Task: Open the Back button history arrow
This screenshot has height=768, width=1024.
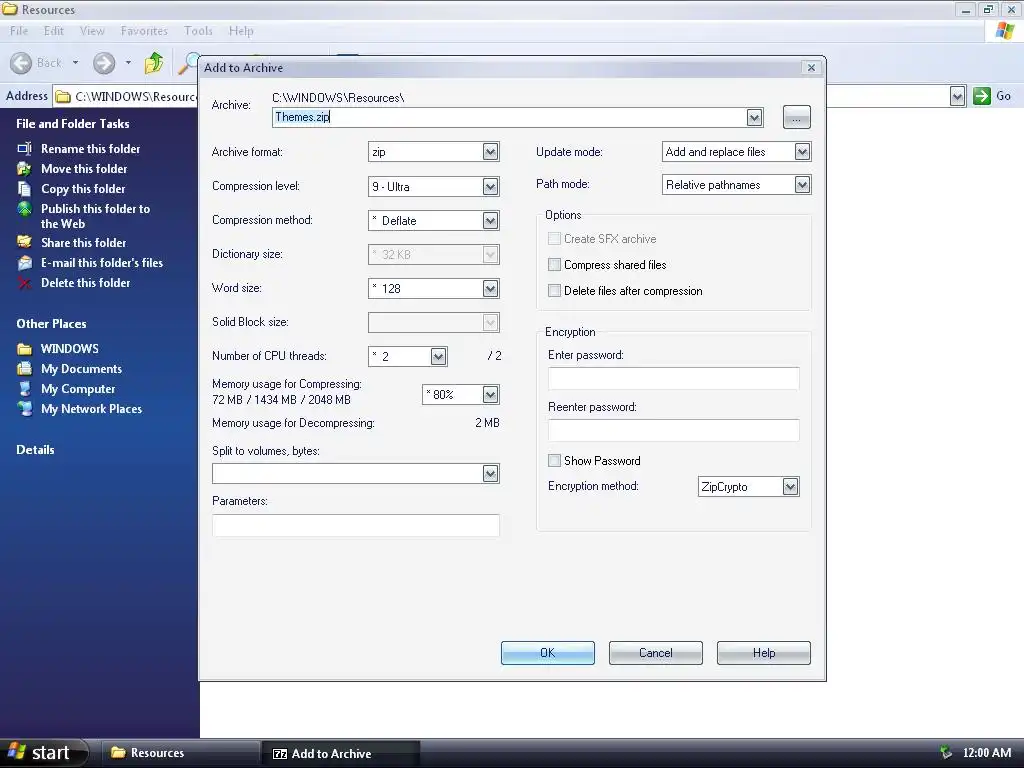Action: point(76,63)
